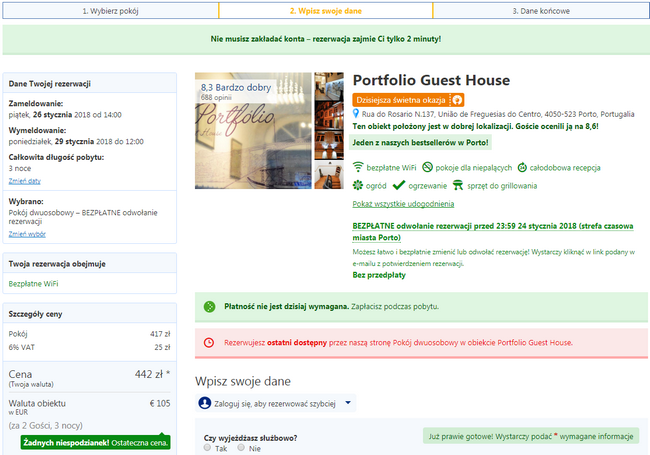Click the 'Żadnych niespodzianek!' green label
The width and height of the screenshot is (650, 455).
tap(95, 443)
